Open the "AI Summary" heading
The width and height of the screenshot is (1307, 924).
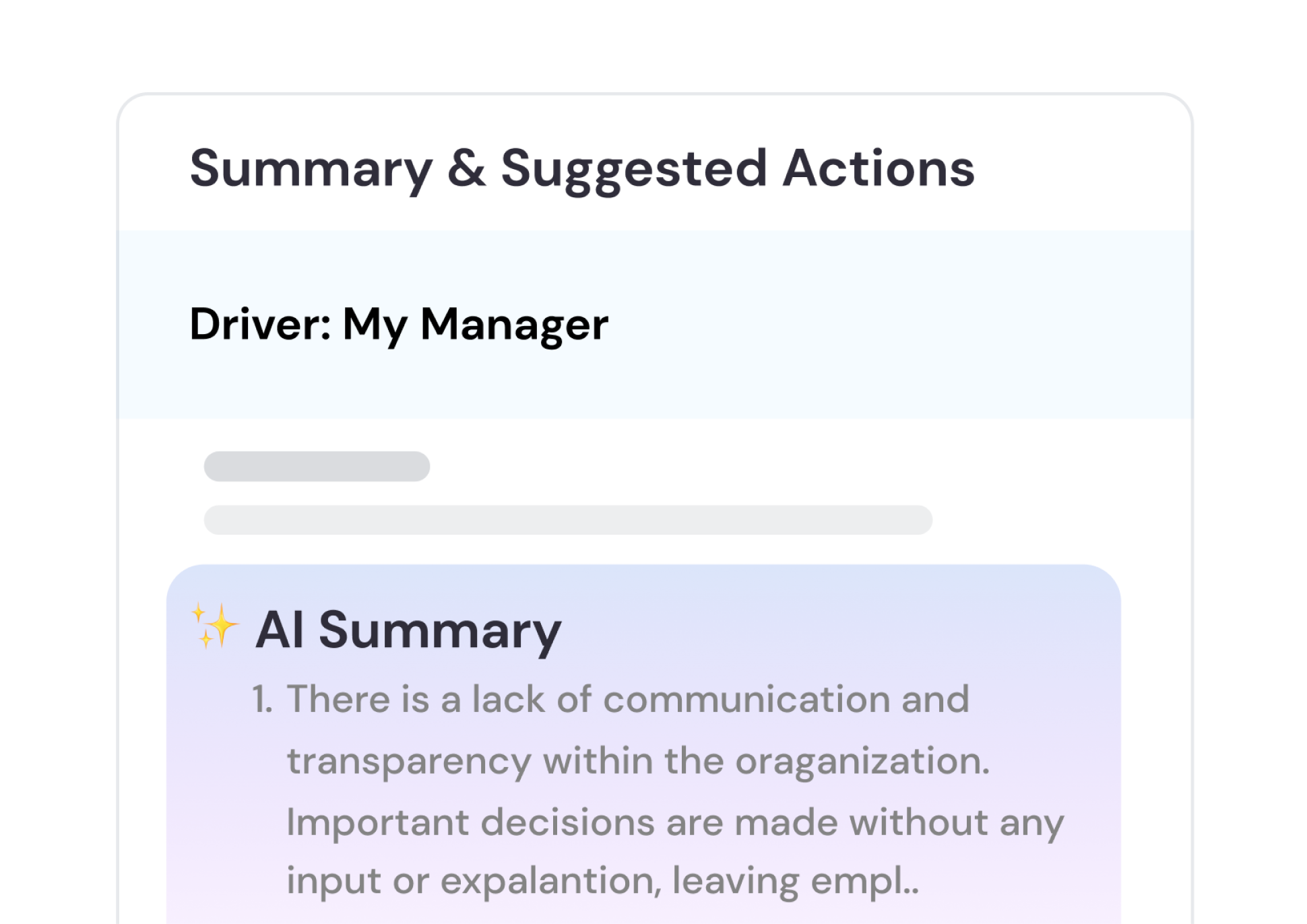(x=408, y=630)
